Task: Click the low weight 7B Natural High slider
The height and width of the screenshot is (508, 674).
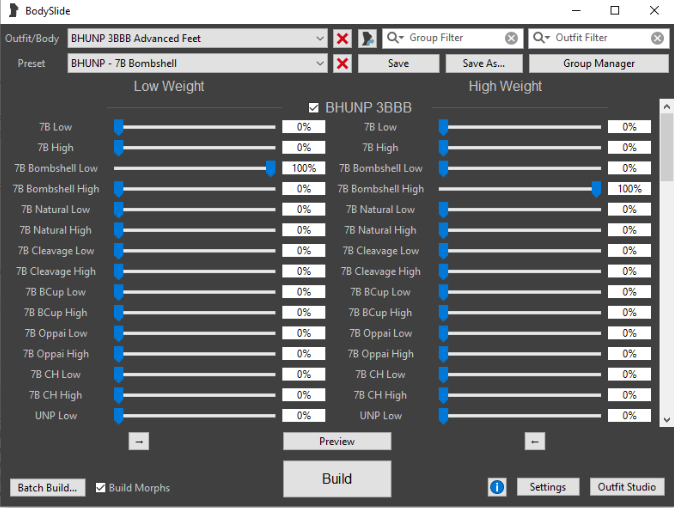Action: [195, 230]
